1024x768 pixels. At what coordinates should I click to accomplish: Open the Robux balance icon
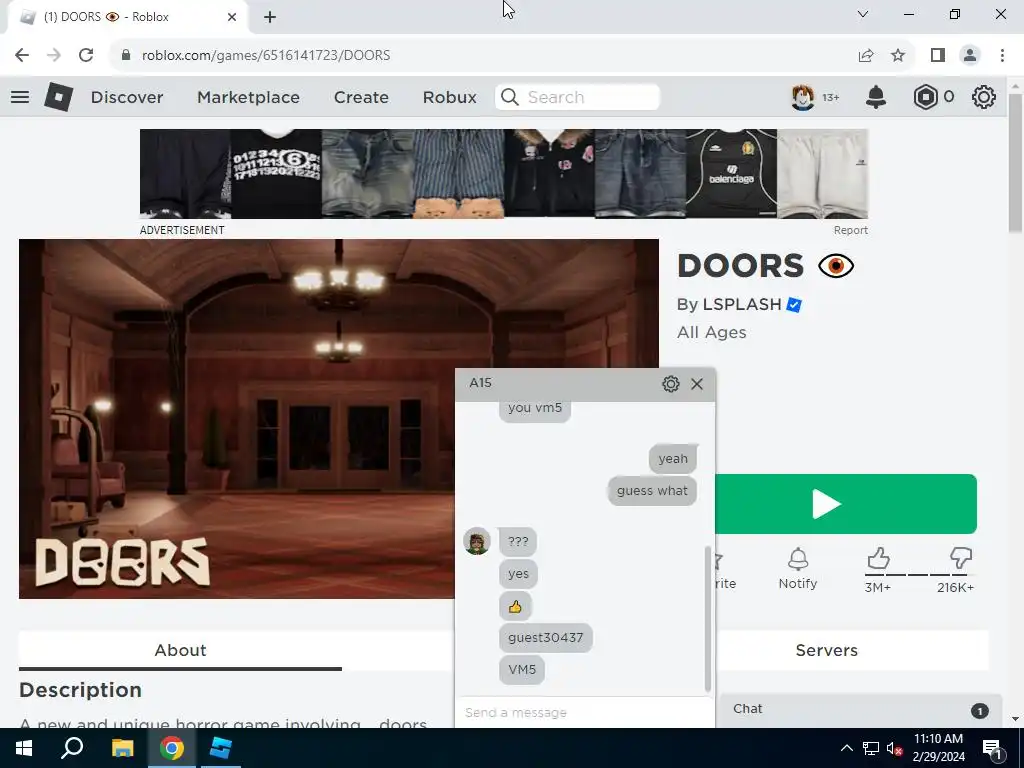click(925, 97)
